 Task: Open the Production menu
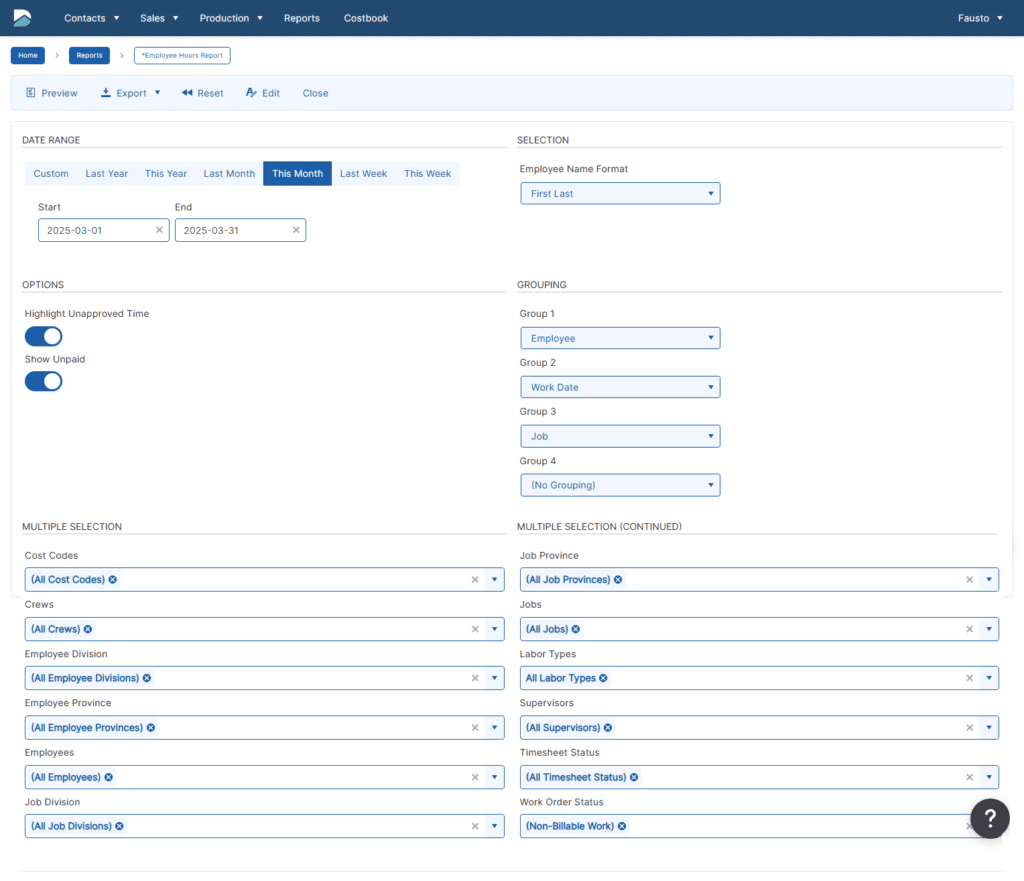[x=231, y=18]
